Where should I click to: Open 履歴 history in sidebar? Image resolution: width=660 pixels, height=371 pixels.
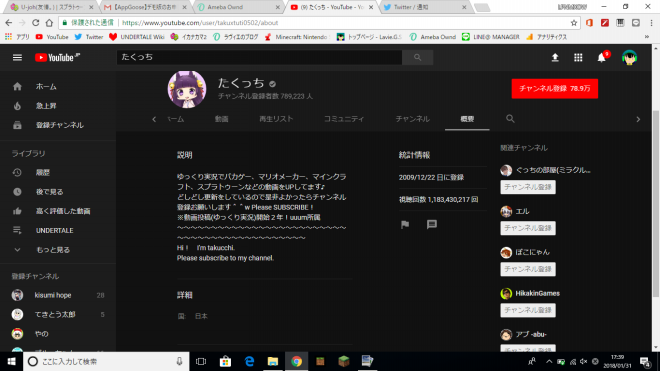pyautogui.click(x=58, y=172)
